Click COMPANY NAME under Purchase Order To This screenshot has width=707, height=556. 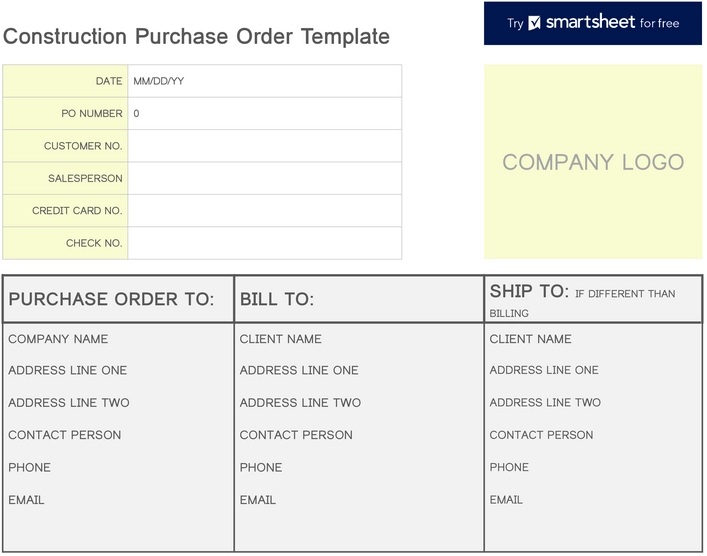click(58, 339)
